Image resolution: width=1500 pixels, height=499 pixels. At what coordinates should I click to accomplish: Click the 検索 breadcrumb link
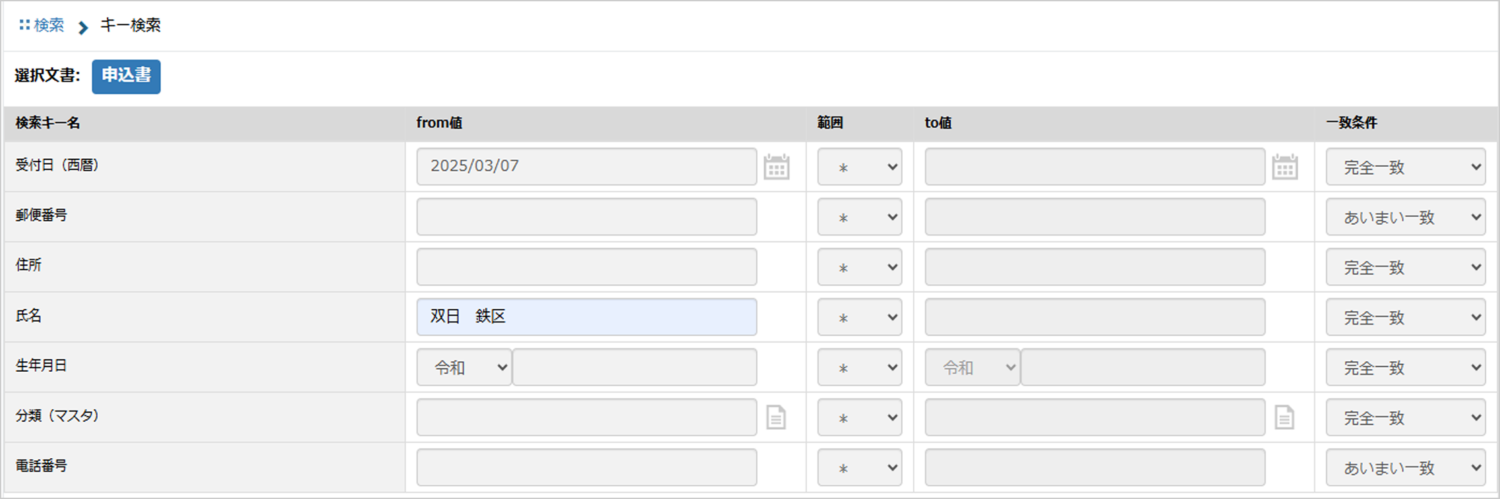[x=48, y=26]
